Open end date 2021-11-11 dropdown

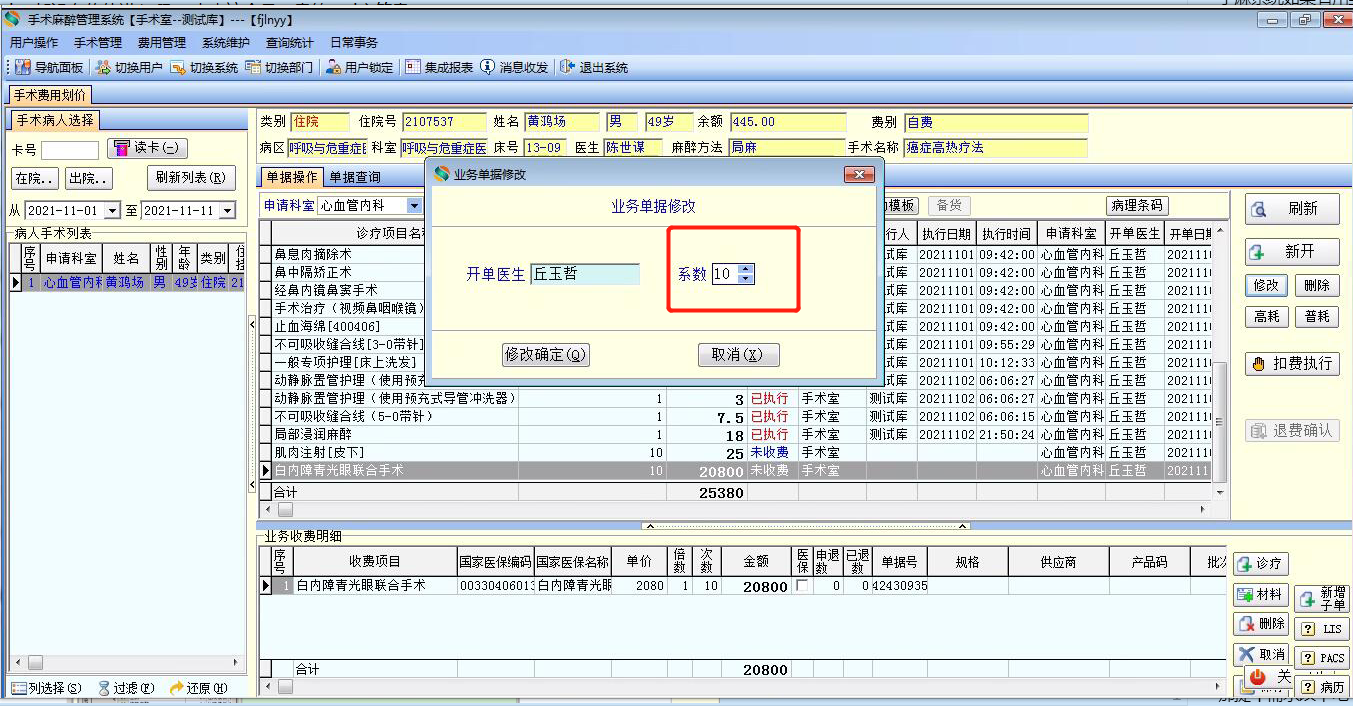click(227, 211)
